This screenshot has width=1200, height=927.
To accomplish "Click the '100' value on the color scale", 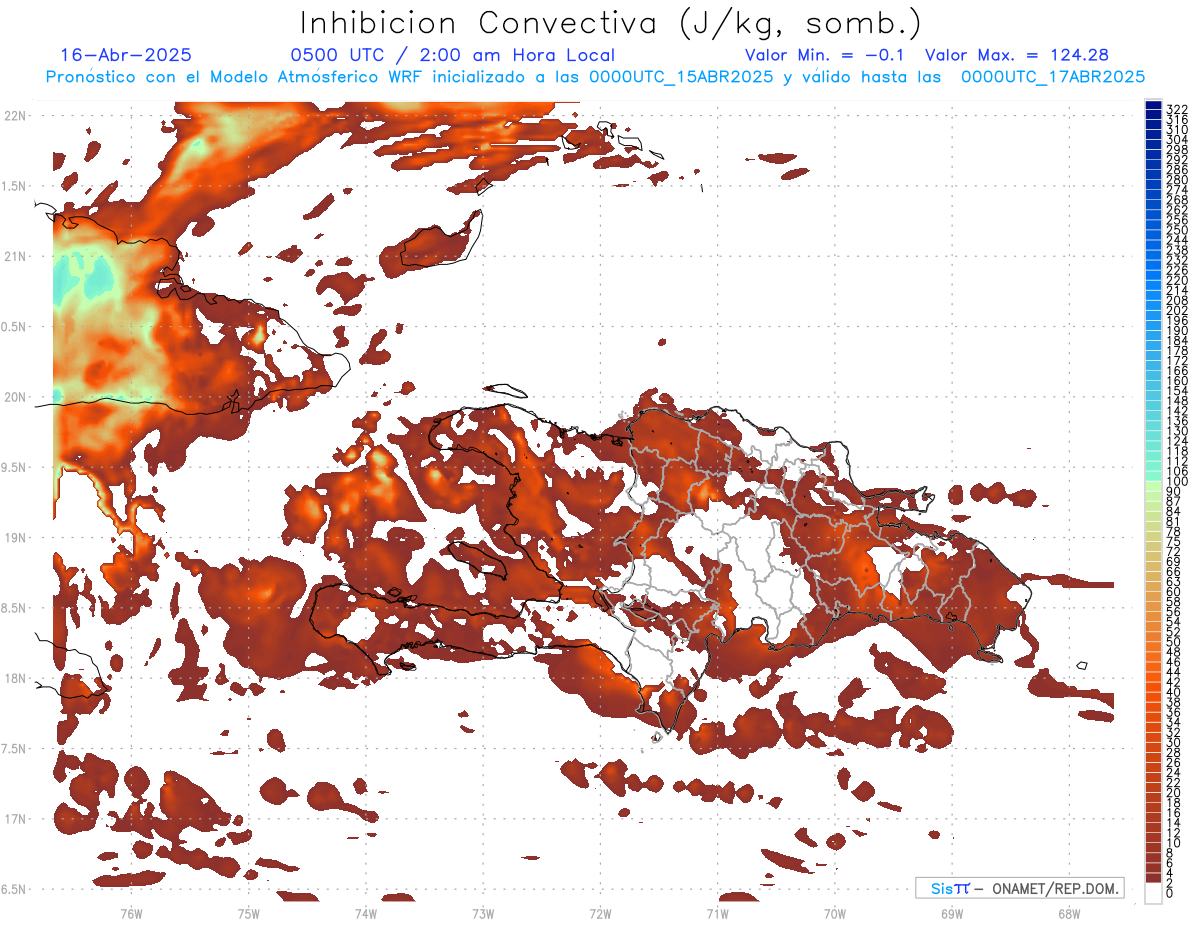I will click(1177, 482).
